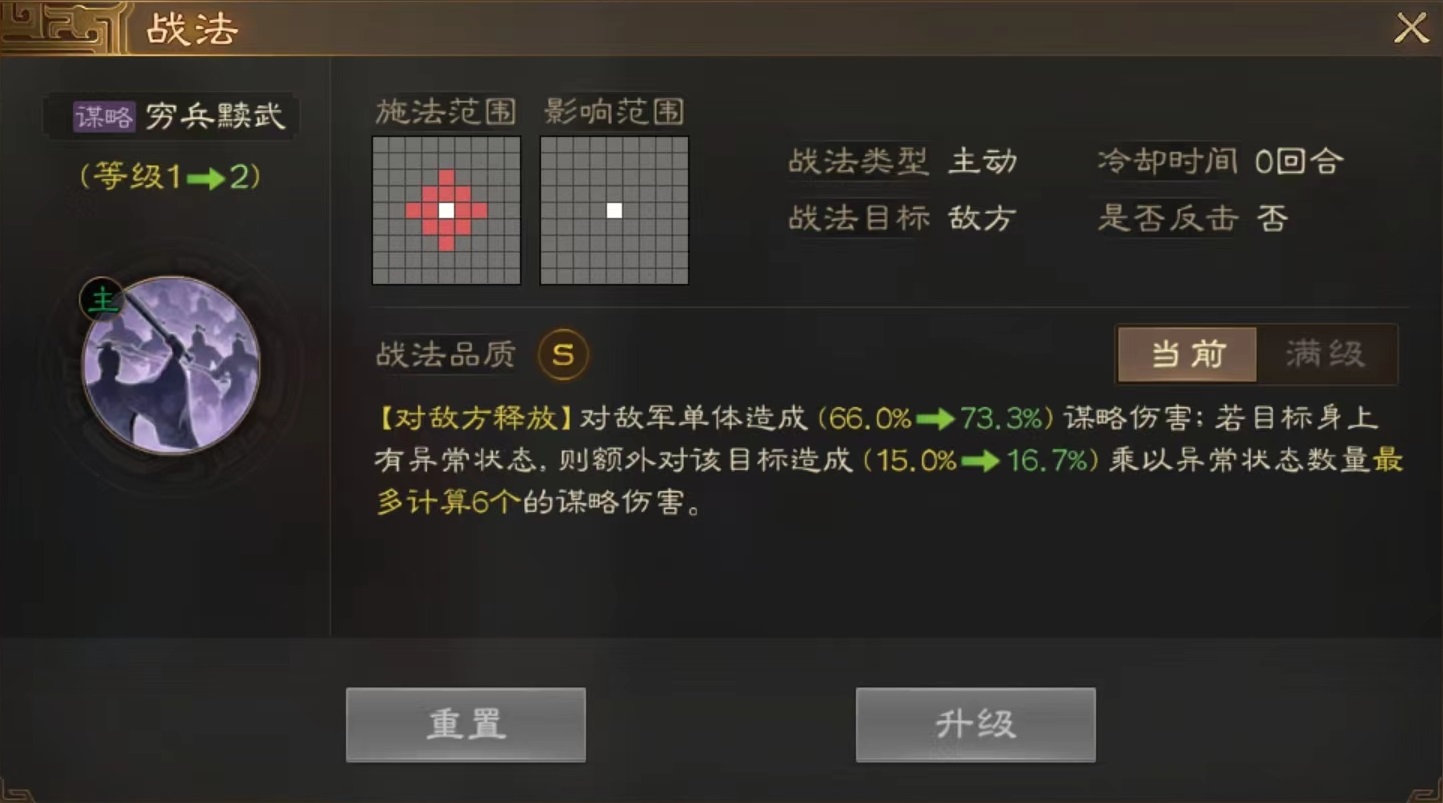Click the green 主 badge on portrait
The width and height of the screenshot is (1443, 803).
click(x=101, y=299)
